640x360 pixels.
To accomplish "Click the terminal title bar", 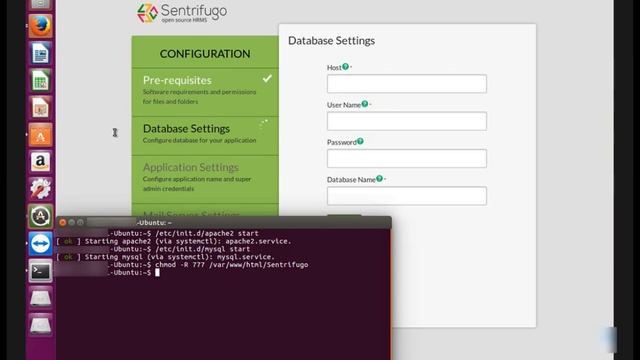I will pyautogui.click(x=224, y=222).
